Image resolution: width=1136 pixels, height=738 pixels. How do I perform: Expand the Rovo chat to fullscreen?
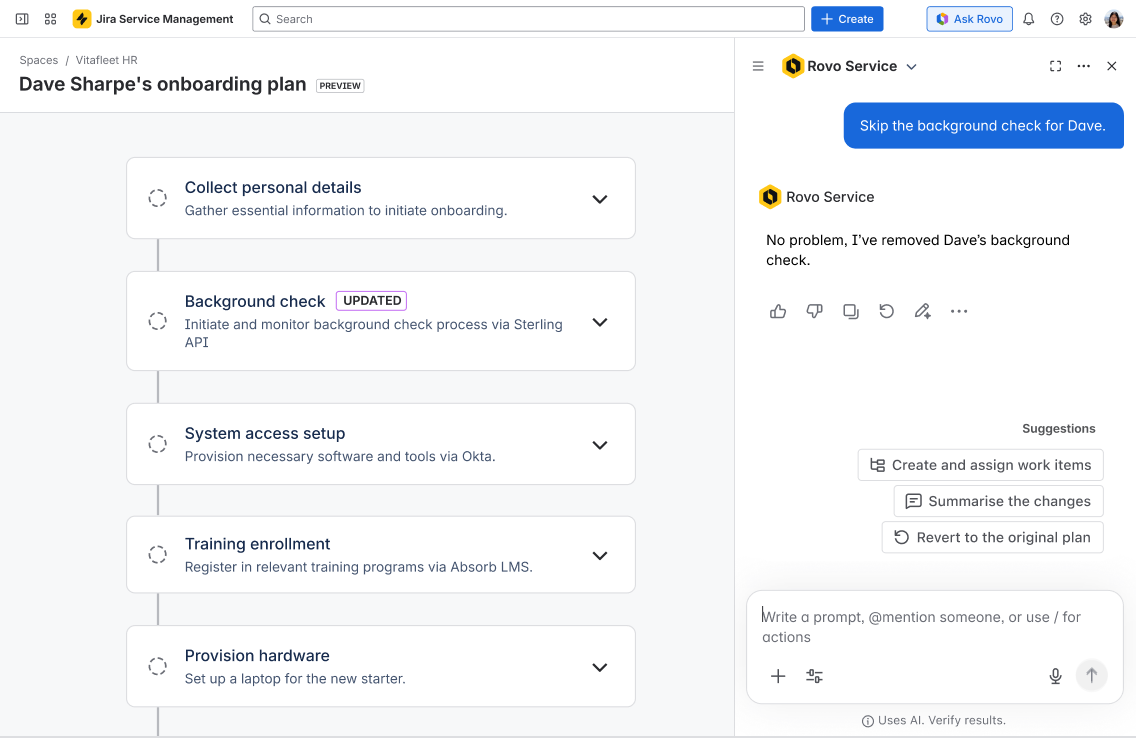pyautogui.click(x=1055, y=66)
